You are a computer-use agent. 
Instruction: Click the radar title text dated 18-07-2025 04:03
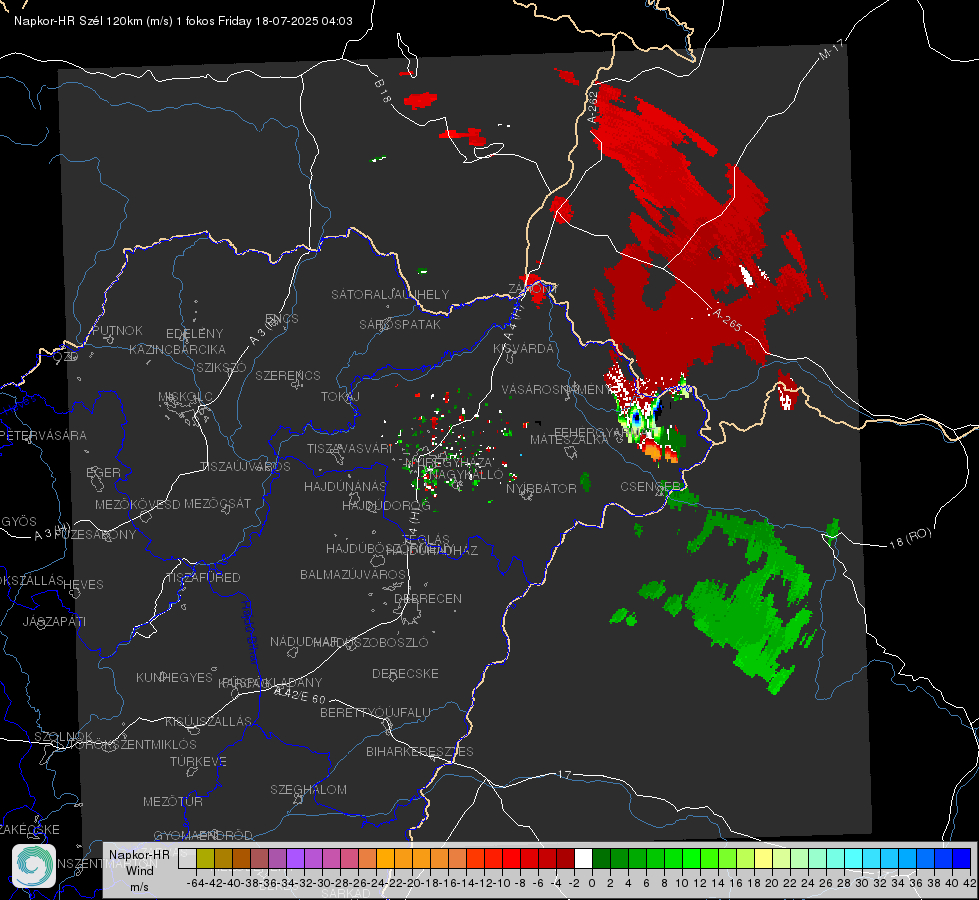(x=183, y=21)
